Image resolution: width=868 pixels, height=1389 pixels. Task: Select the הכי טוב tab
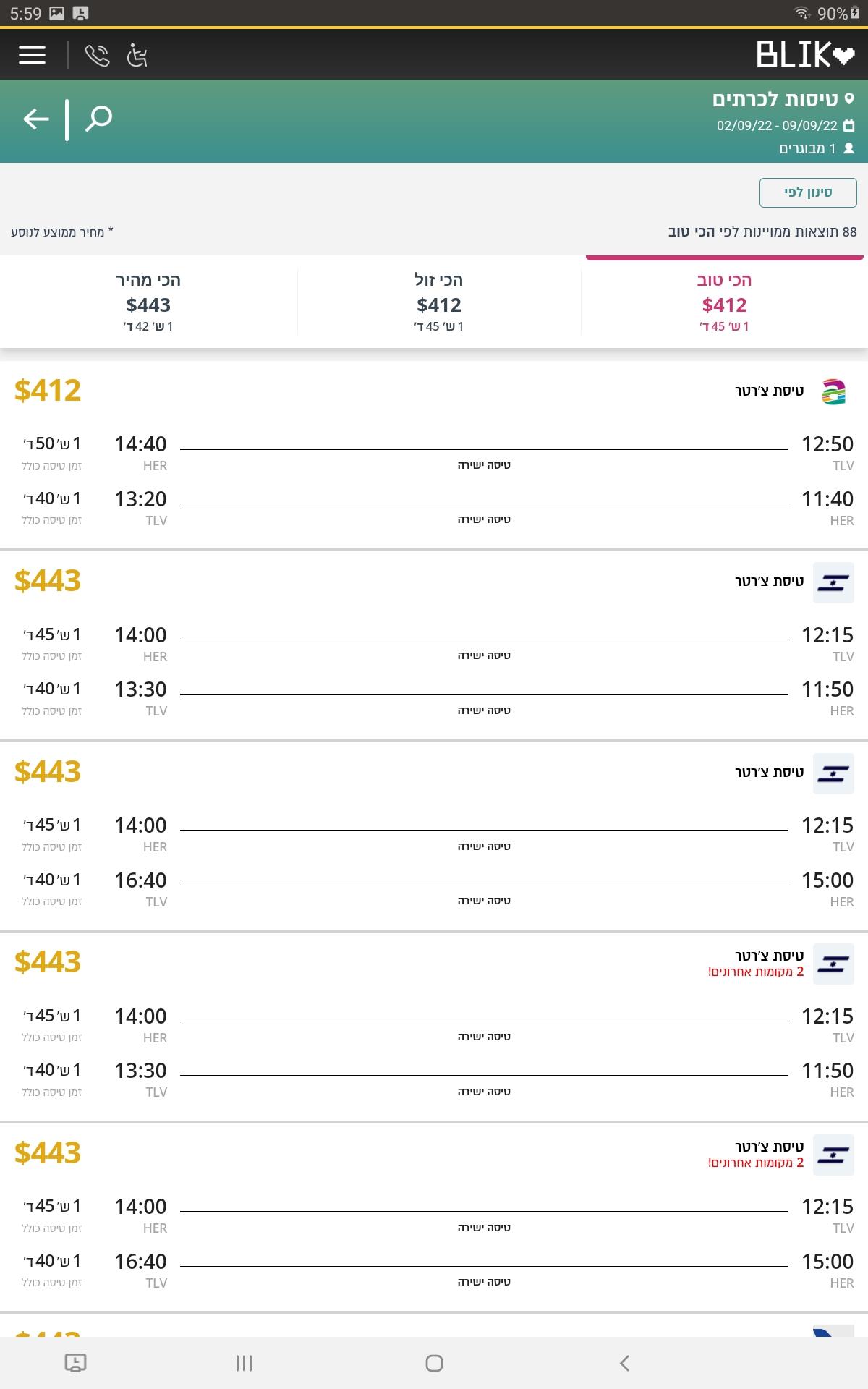pyautogui.click(x=724, y=302)
